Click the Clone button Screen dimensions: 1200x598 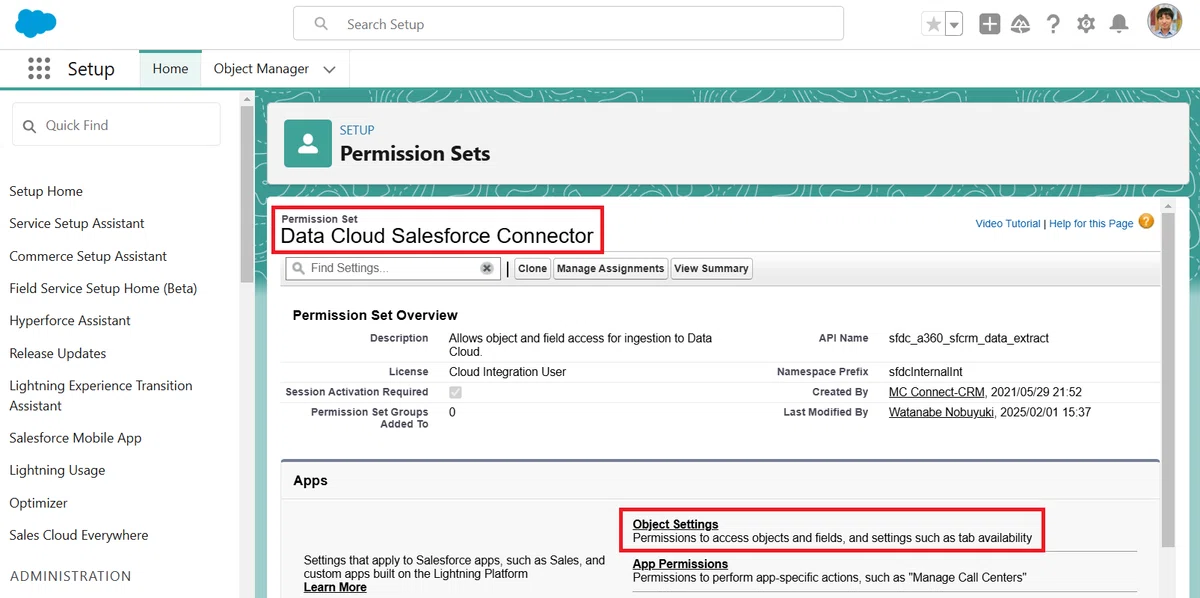[x=532, y=268]
